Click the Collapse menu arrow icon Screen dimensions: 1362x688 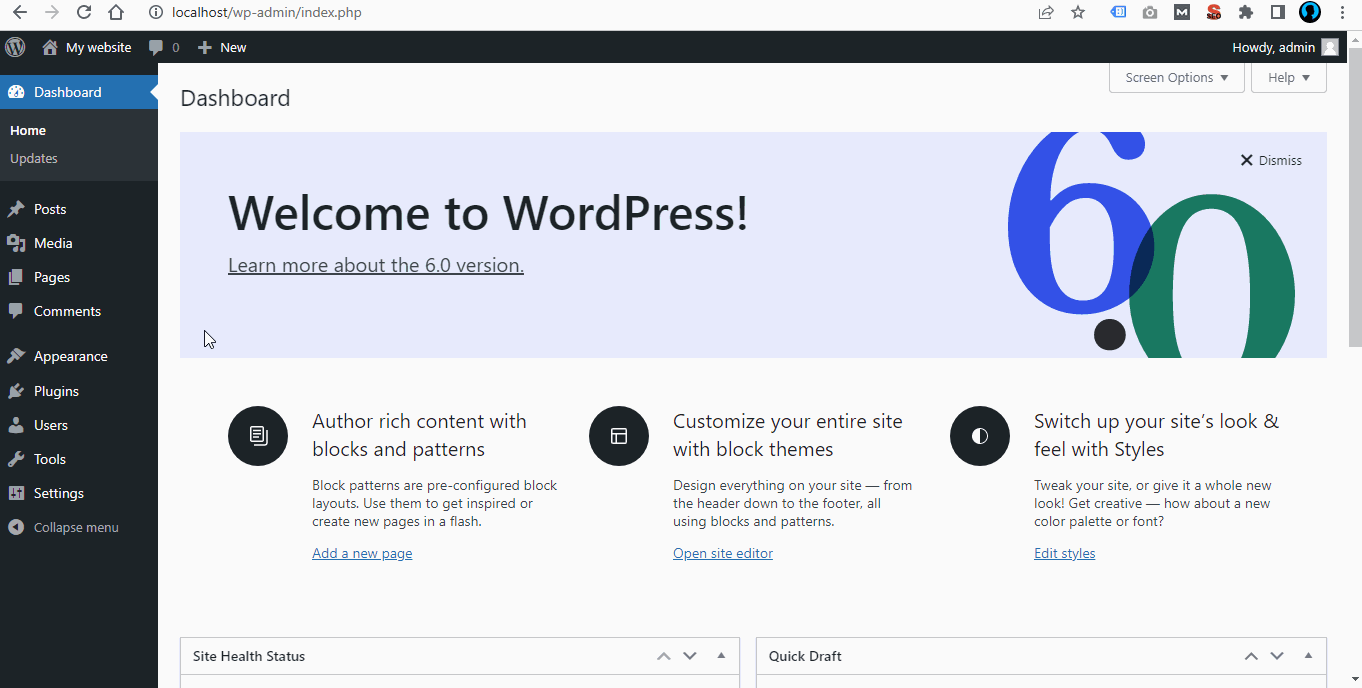tap(16, 527)
